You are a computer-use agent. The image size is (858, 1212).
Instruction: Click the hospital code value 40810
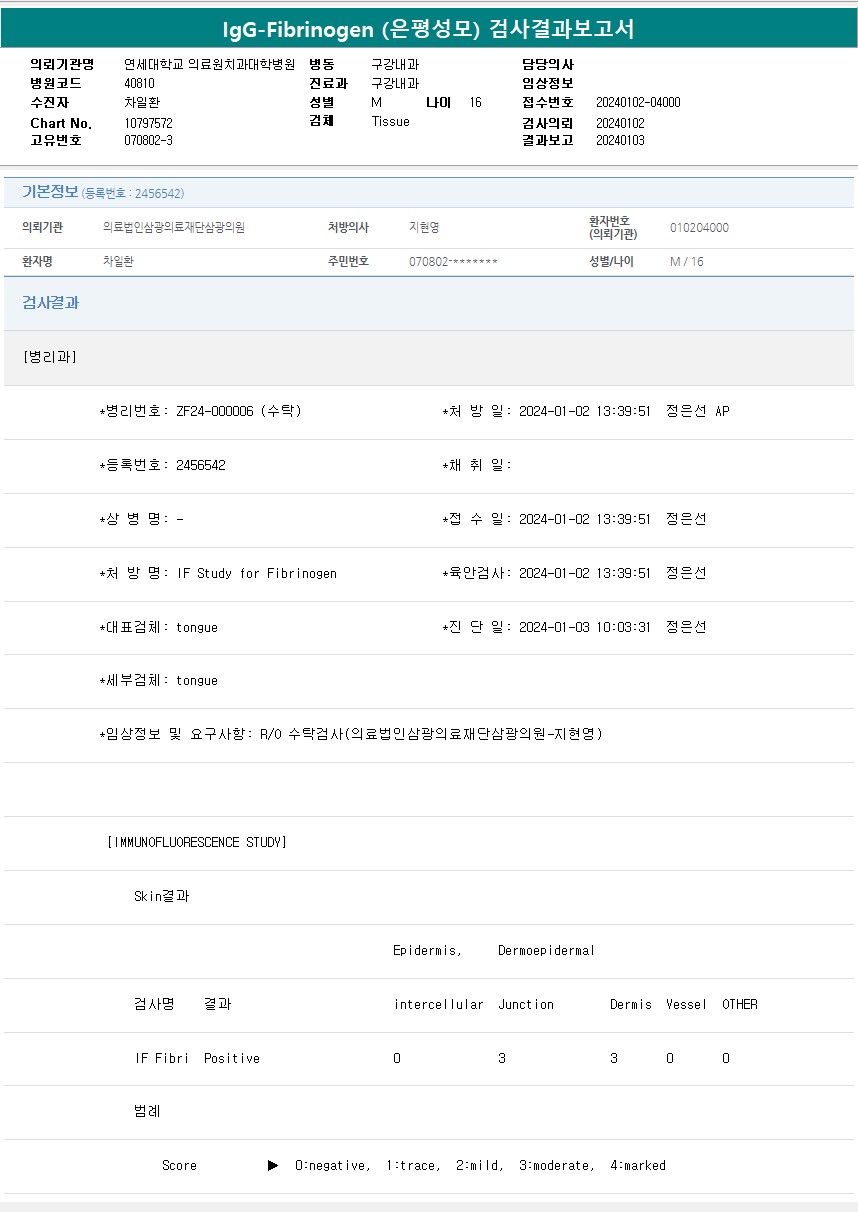coord(139,83)
